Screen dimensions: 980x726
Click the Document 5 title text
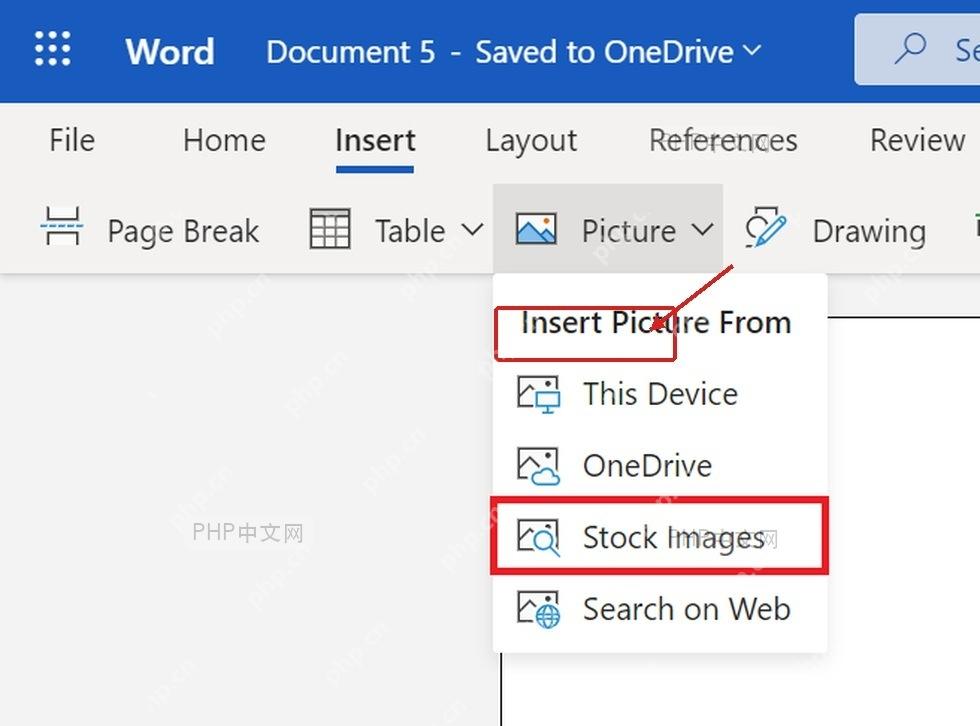tap(351, 52)
